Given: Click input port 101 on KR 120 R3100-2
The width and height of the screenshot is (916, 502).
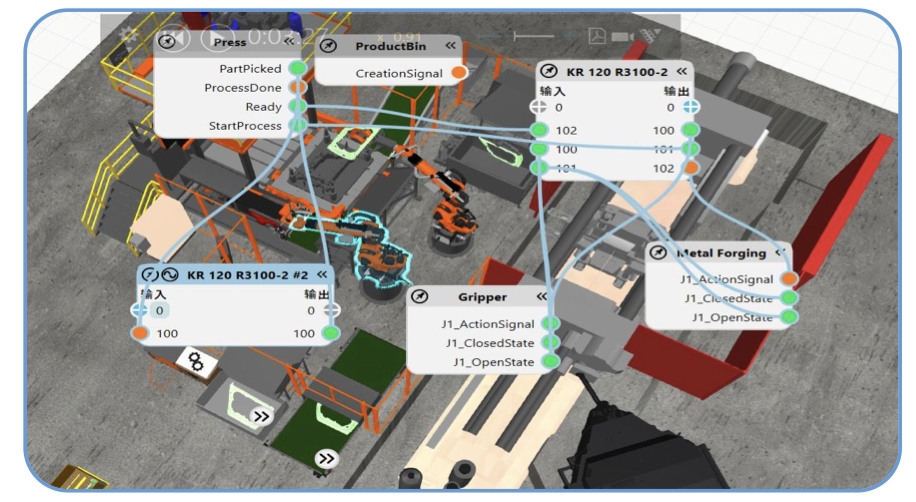Looking at the screenshot, I should (x=539, y=168).
